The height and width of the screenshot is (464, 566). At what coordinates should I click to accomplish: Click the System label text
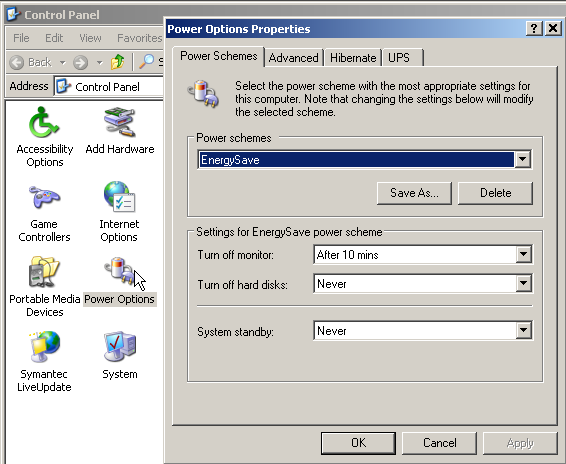point(120,374)
